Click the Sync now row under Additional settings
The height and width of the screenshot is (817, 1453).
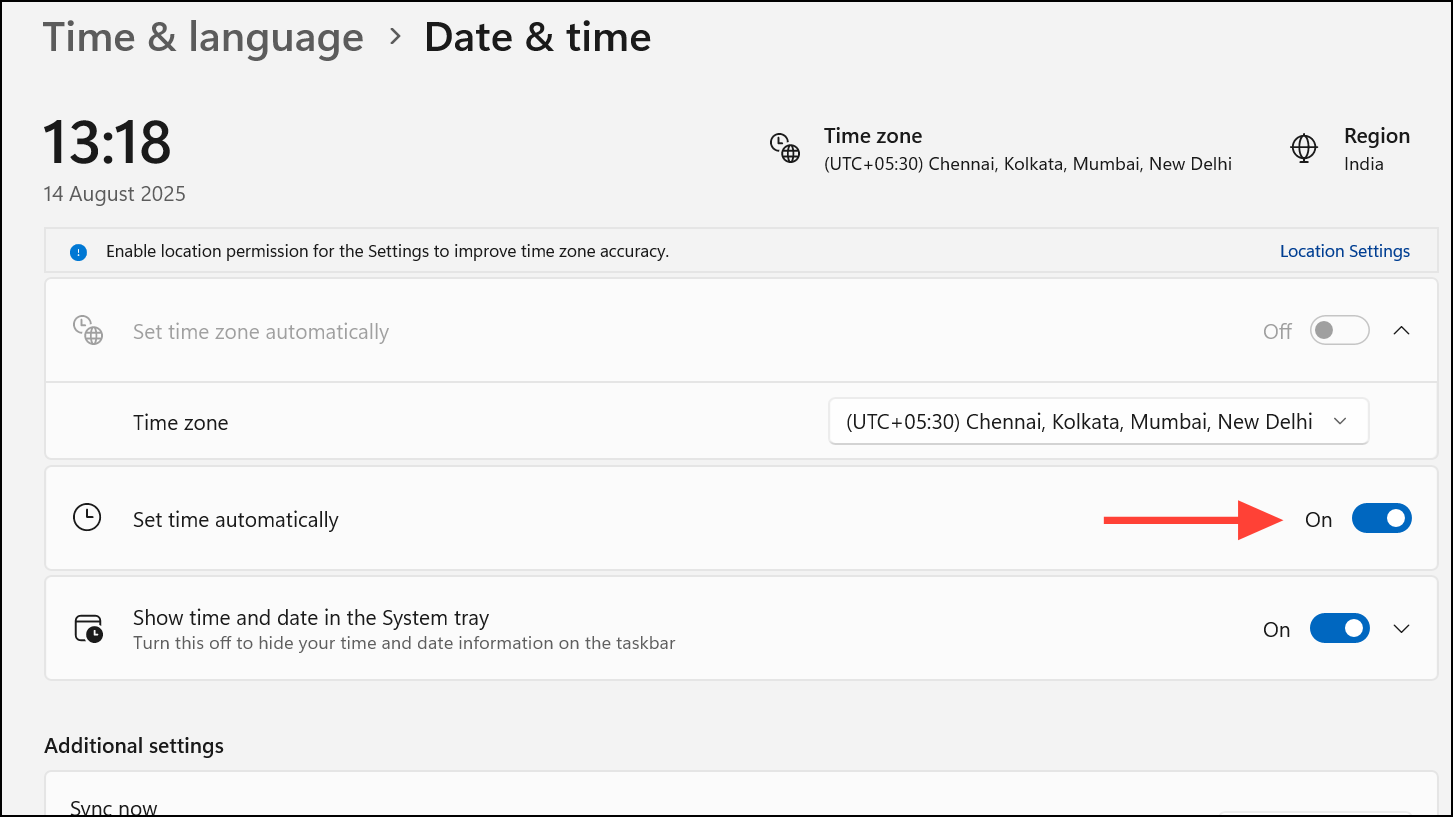[x=114, y=807]
